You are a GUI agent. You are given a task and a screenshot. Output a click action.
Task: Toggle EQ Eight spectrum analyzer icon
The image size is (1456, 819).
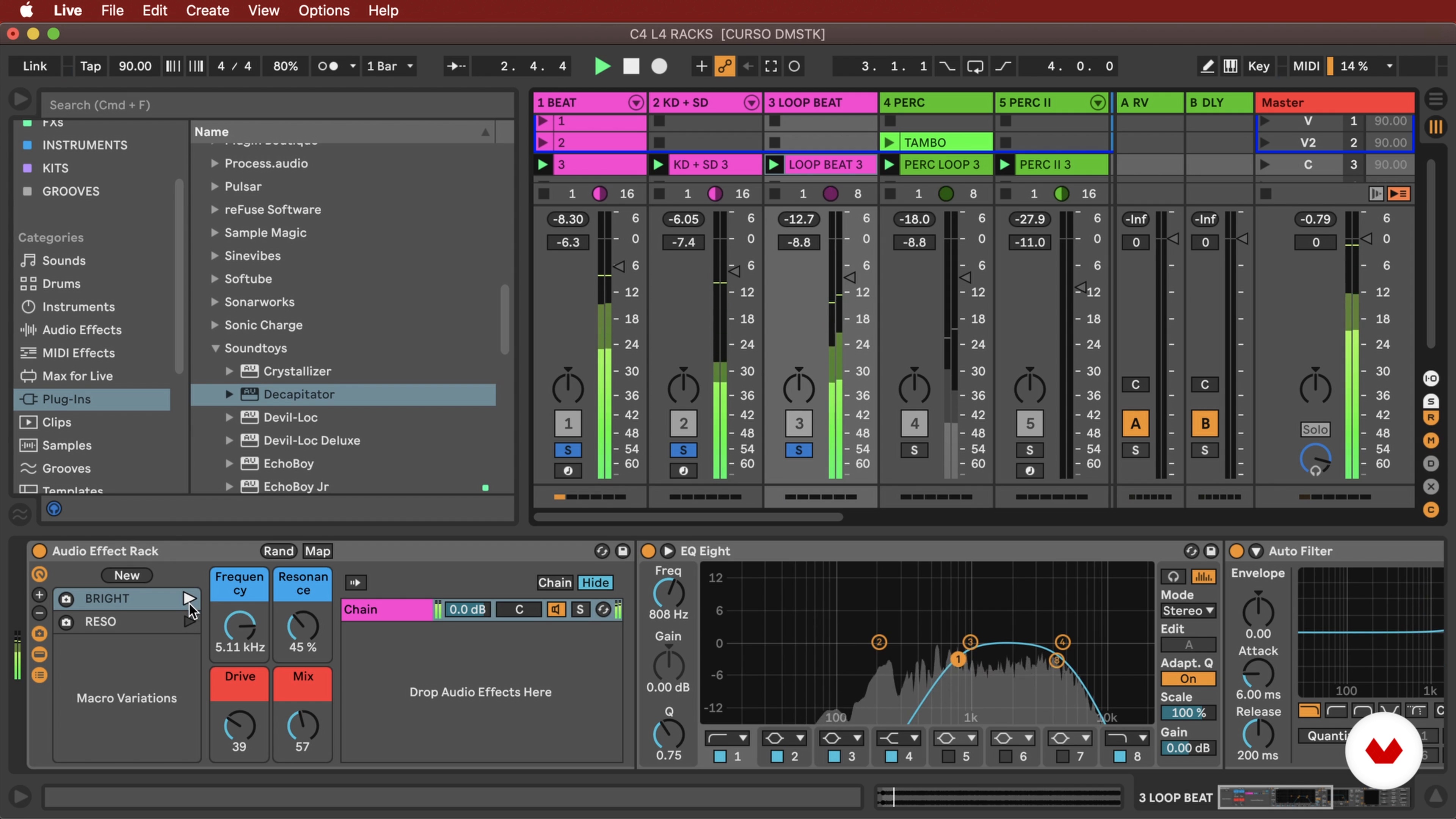point(1203,576)
